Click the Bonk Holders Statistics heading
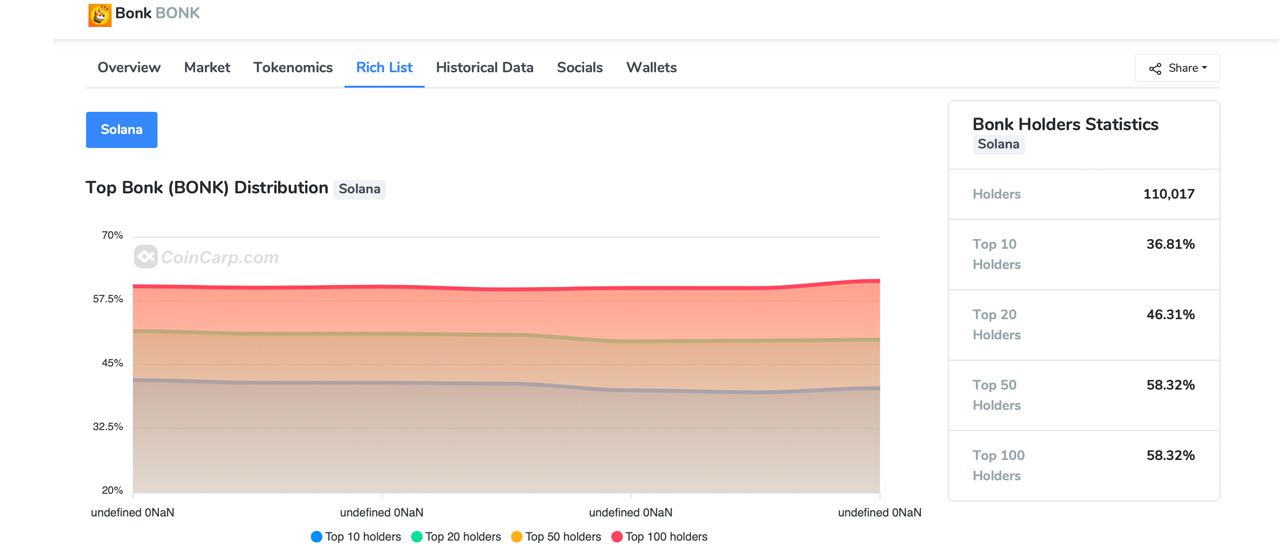The width and height of the screenshot is (1280, 550). tap(1065, 124)
